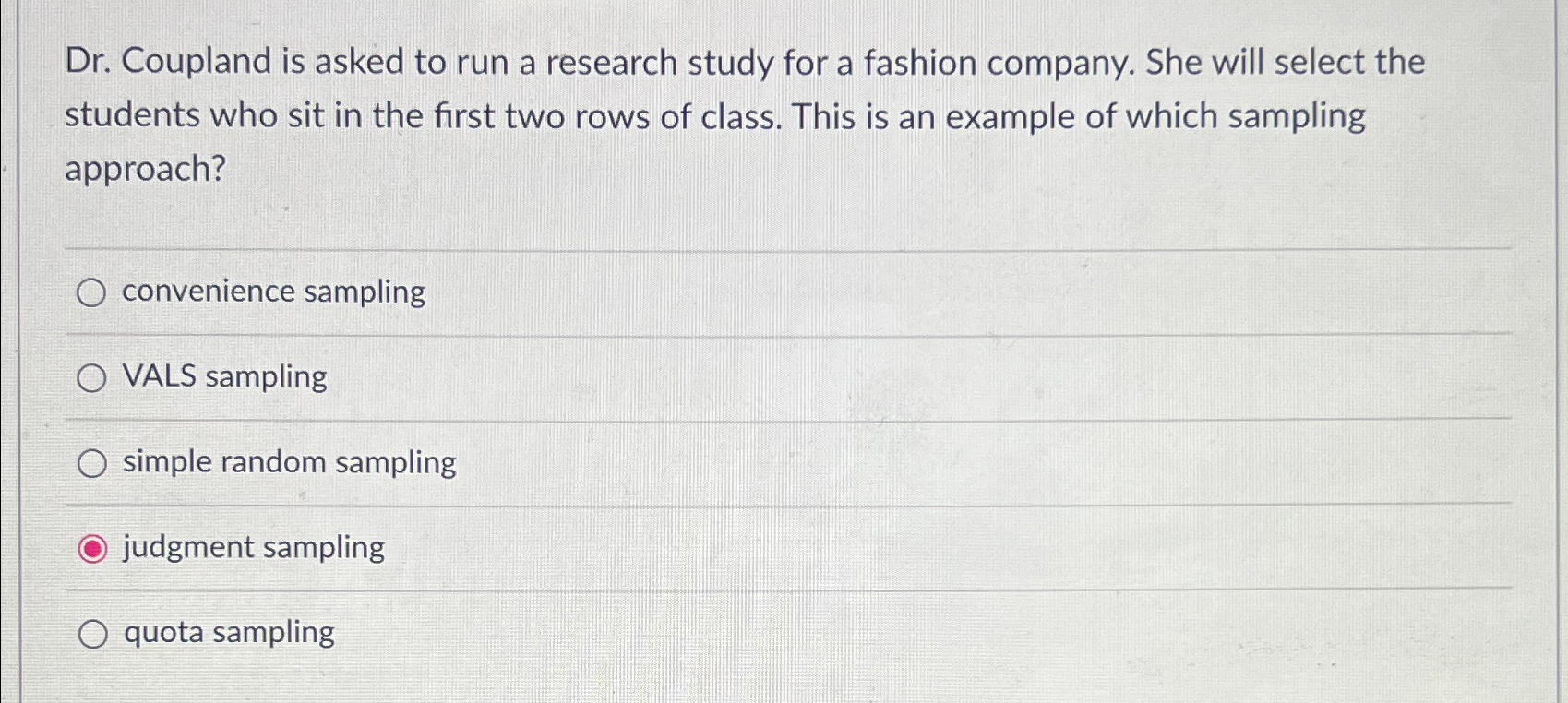Click the selected judgment sampling radio button
1568x703 pixels.
[x=92, y=548]
